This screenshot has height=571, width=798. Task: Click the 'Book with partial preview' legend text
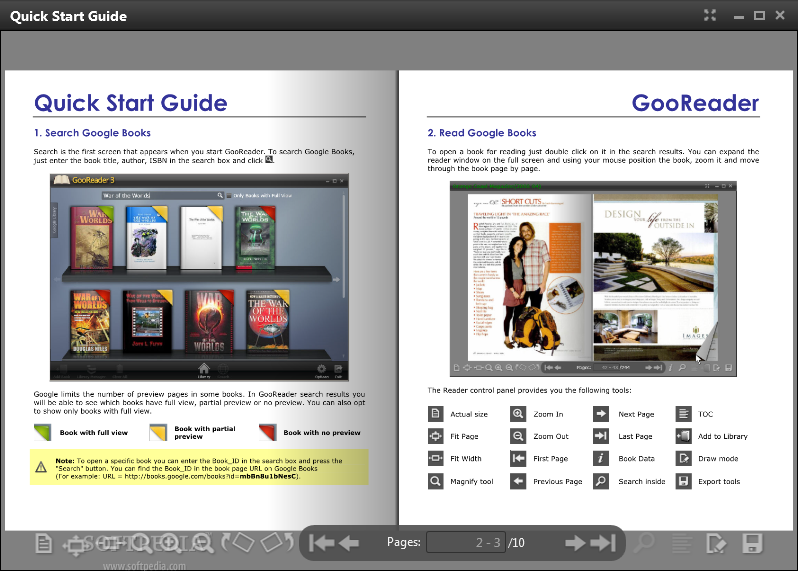click(205, 433)
